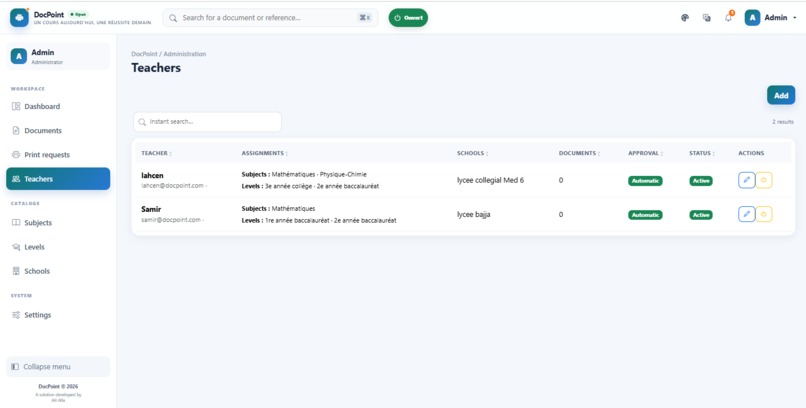
Task: Click the Administration breadcrumb
Action: point(185,54)
